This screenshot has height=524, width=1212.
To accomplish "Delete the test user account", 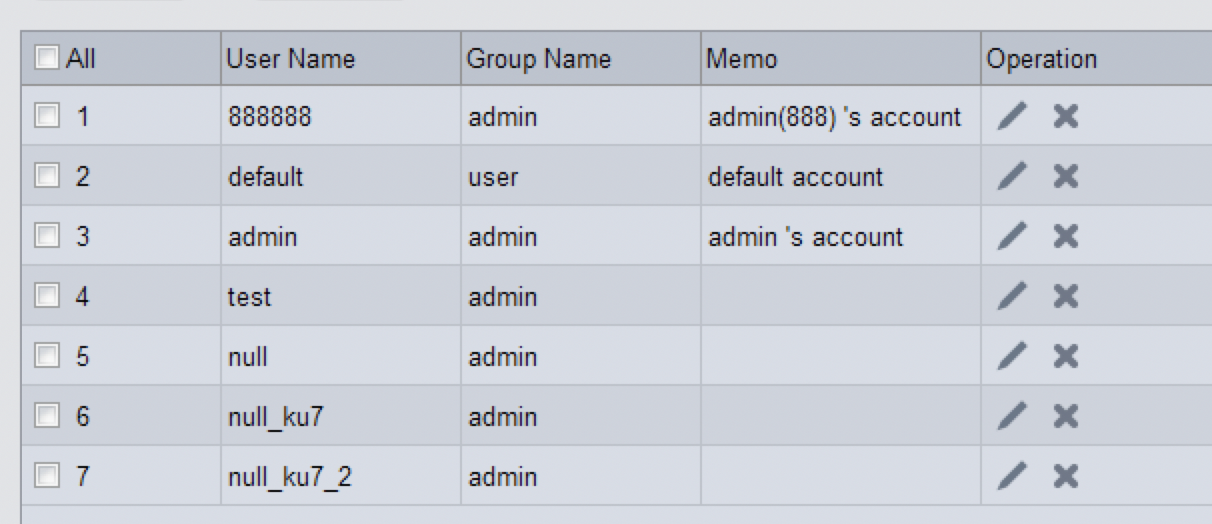I will 1066,297.
